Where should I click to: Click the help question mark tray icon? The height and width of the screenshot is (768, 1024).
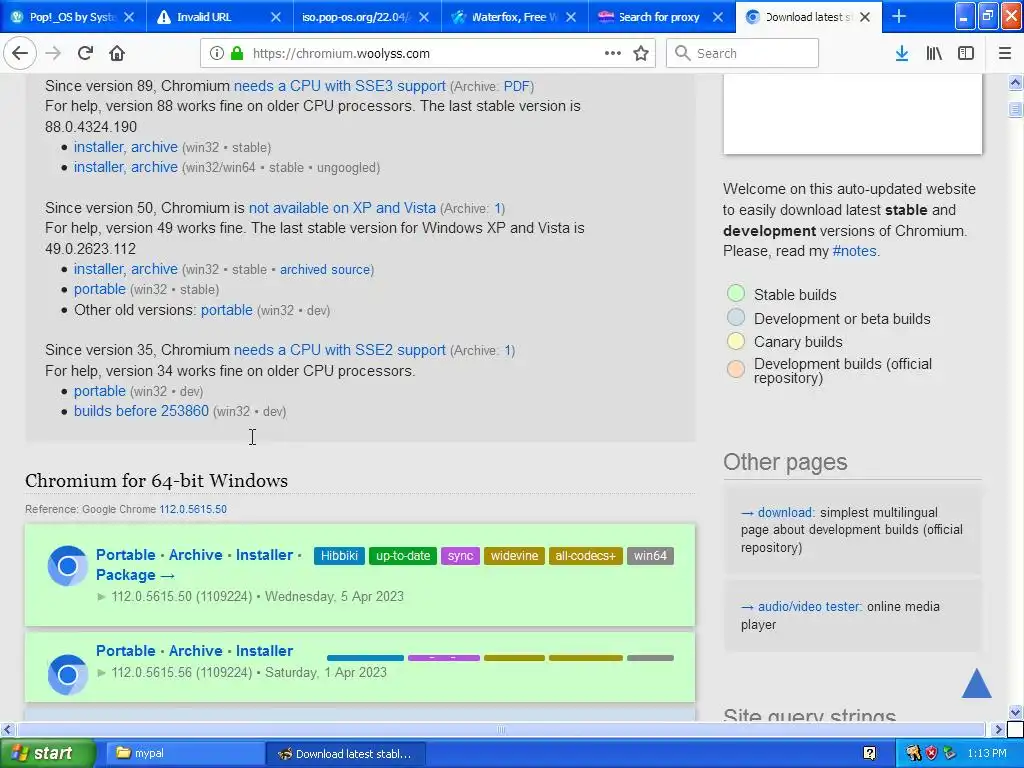click(869, 753)
